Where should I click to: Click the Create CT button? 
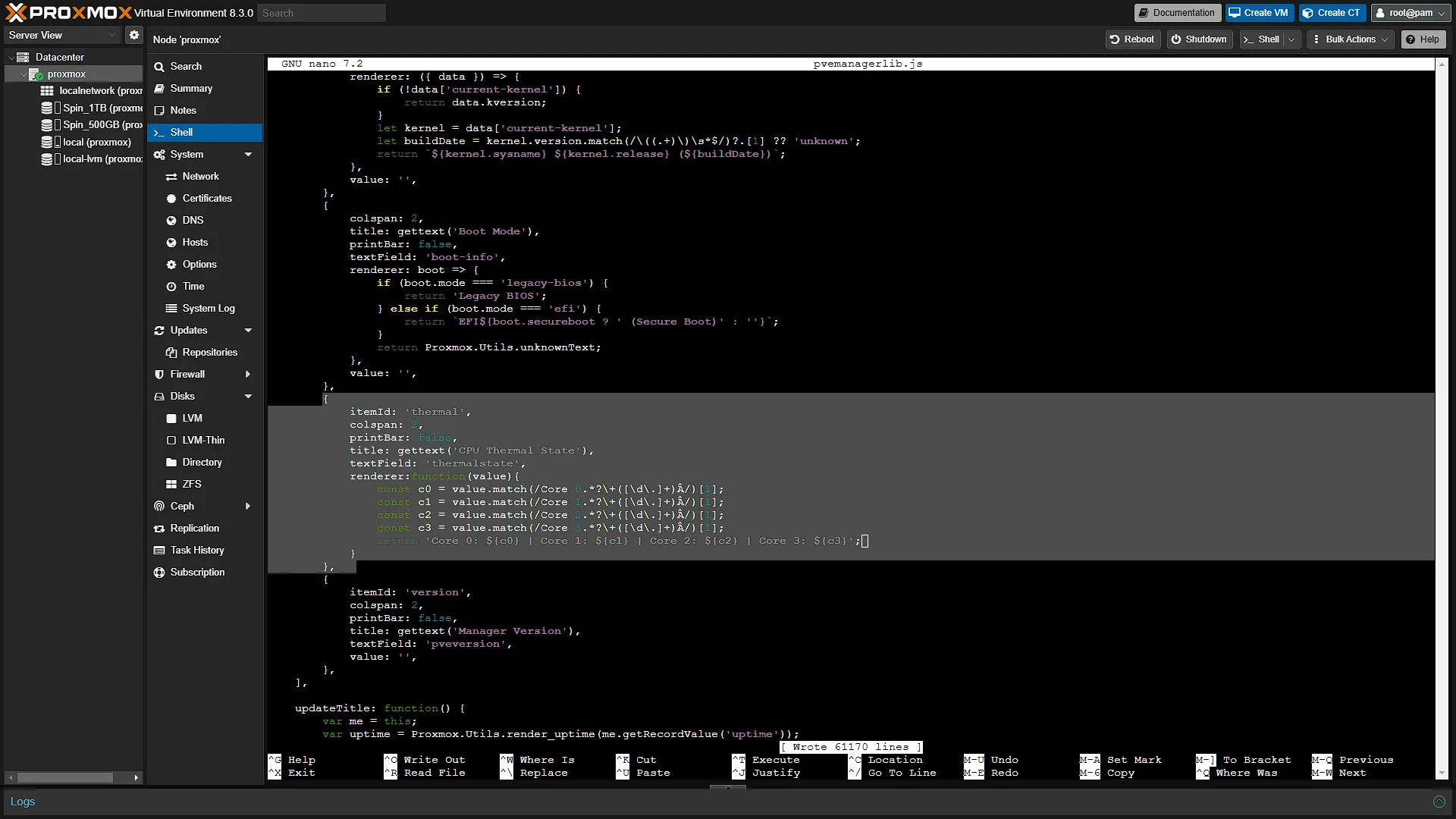pyautogui.click(x=1332, y=13)
